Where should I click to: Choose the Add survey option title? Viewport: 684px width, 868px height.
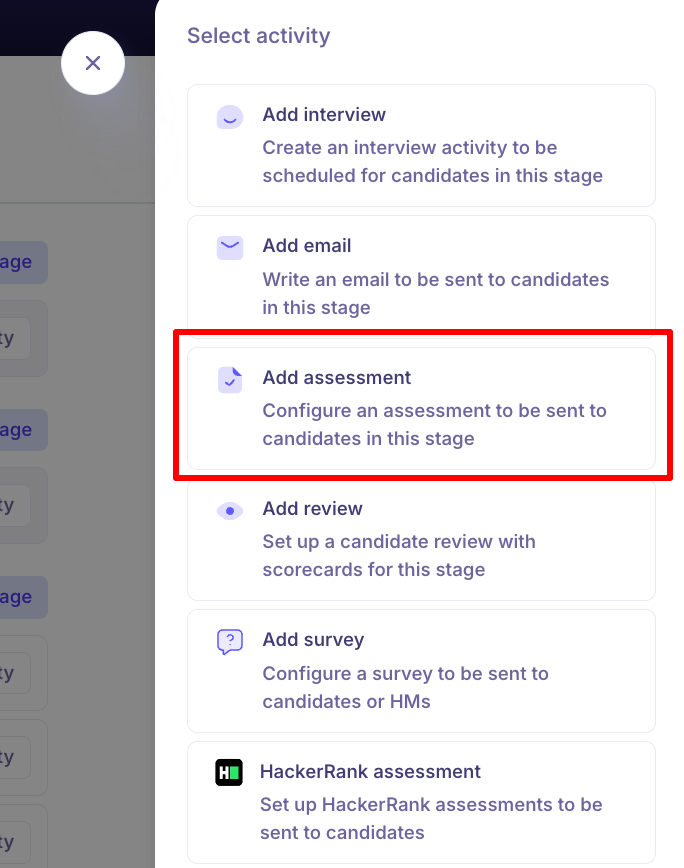tap(313, 640)
